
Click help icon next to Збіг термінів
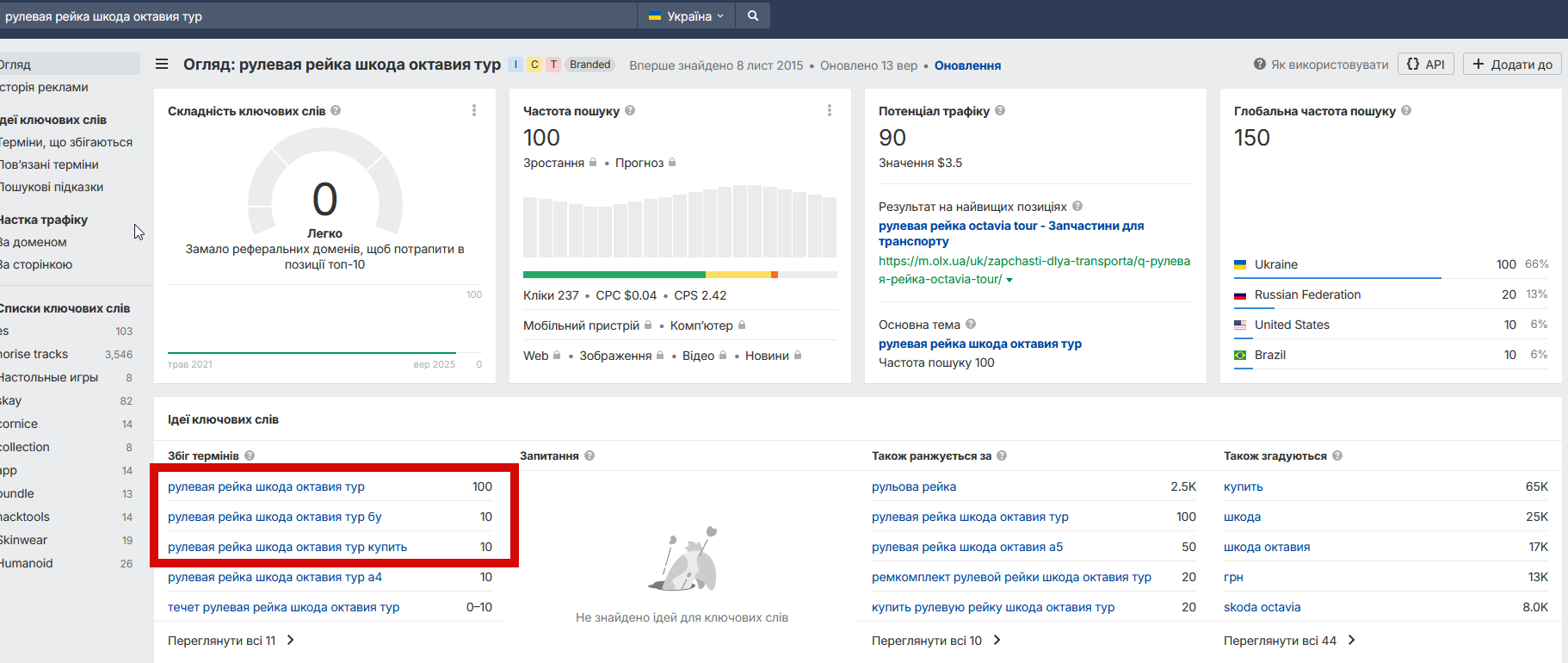250,455
